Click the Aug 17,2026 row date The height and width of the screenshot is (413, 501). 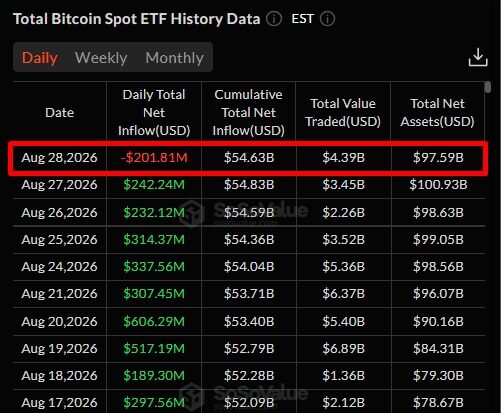coord(59,403)
